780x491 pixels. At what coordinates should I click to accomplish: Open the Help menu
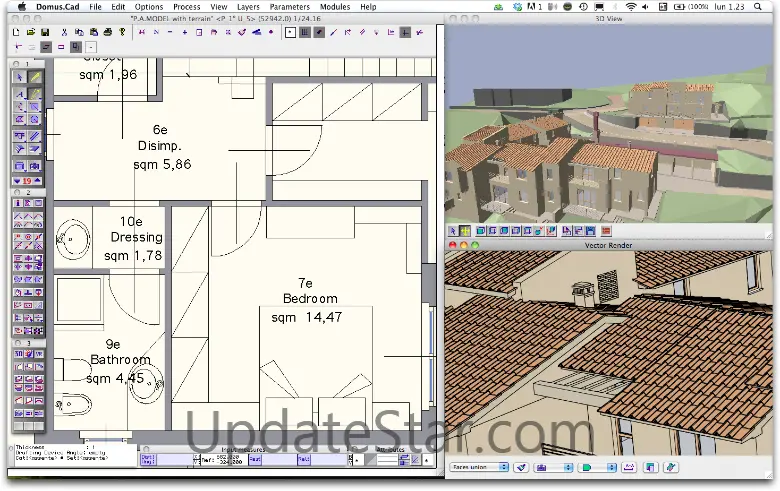point(368,6)
